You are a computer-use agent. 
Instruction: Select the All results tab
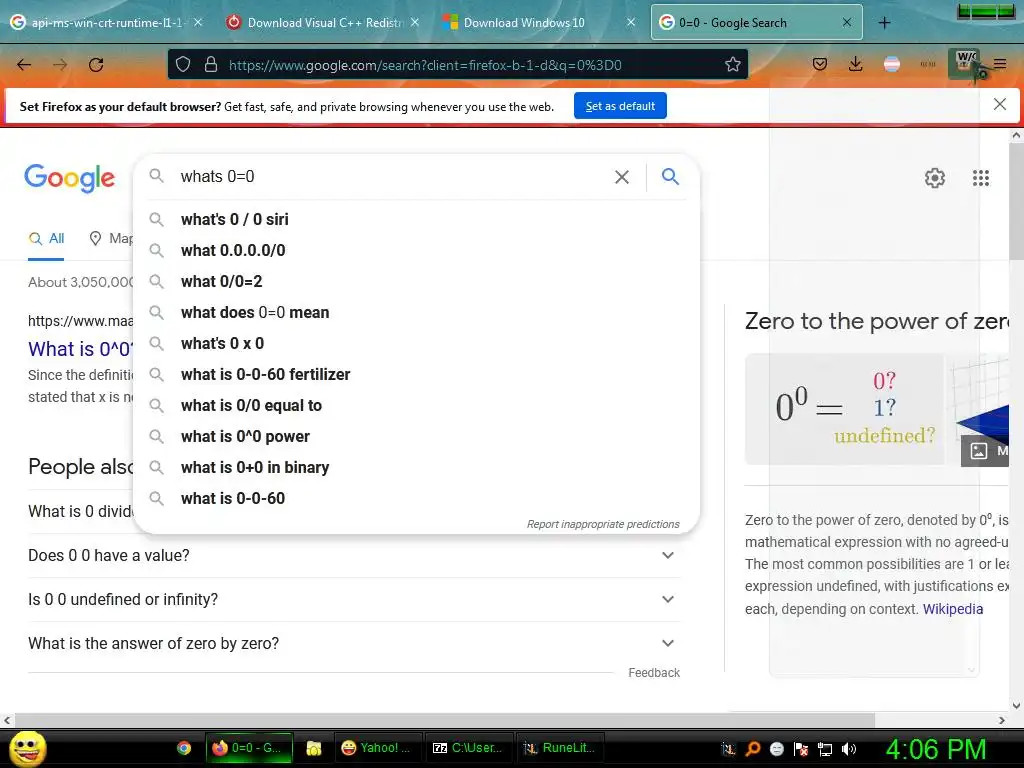pyautogui.click(x=46, y=238)
